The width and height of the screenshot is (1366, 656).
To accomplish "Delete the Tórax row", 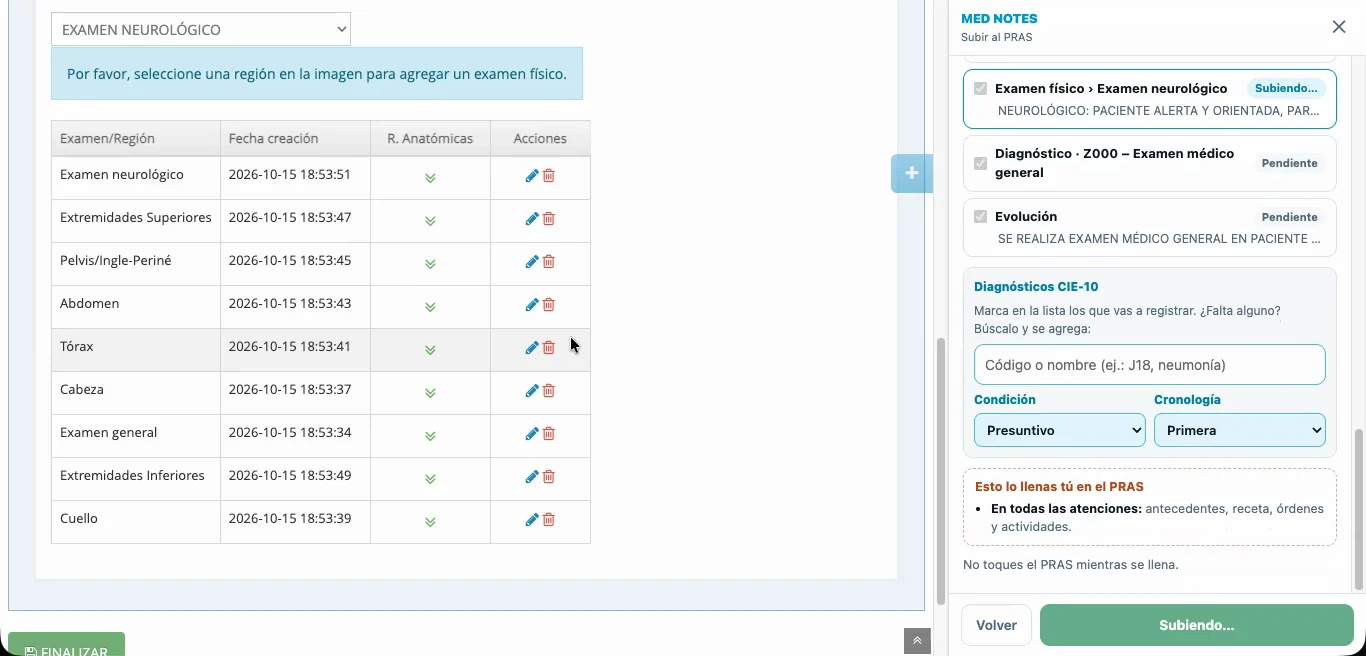I will tap(549, 348).
